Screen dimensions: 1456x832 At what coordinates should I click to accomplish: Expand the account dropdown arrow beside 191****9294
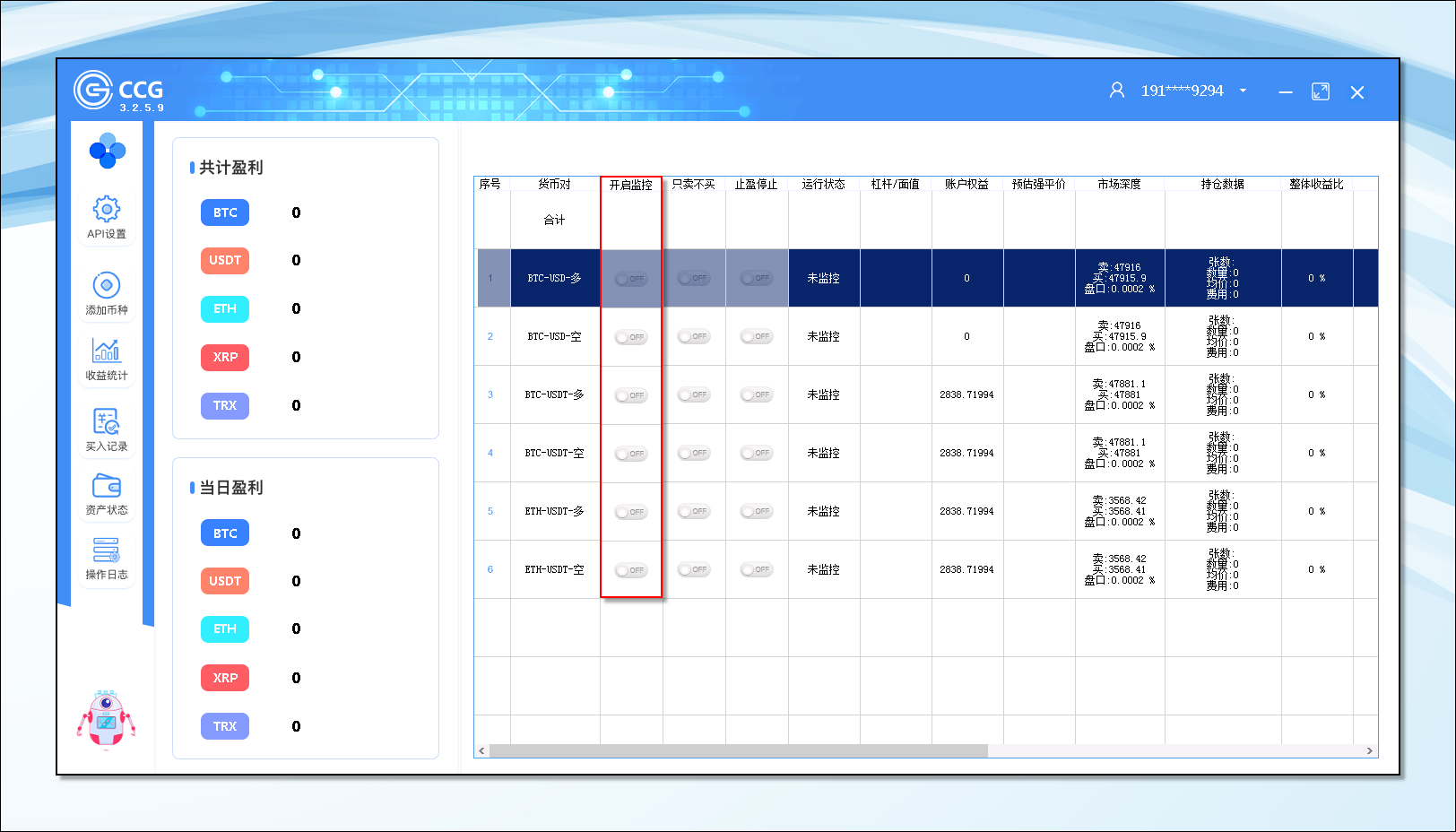click(1243, 91)
